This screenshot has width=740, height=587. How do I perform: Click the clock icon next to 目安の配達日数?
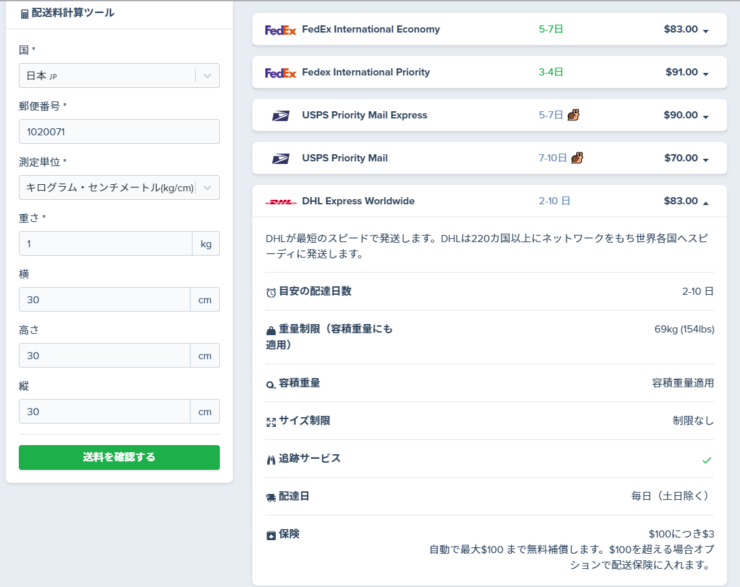[271, 293]
